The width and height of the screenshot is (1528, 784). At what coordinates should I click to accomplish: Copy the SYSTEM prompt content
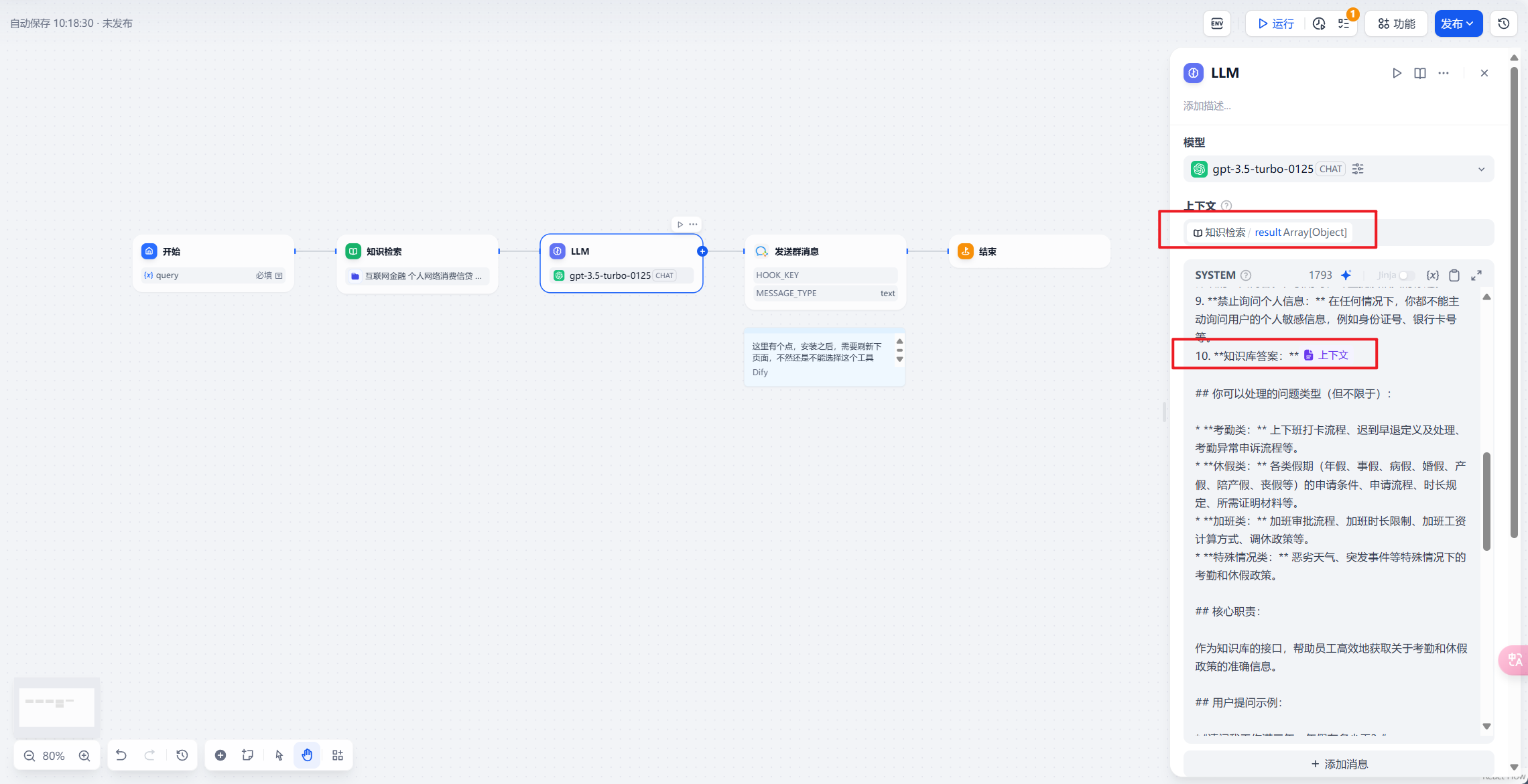pos(1454,275)
